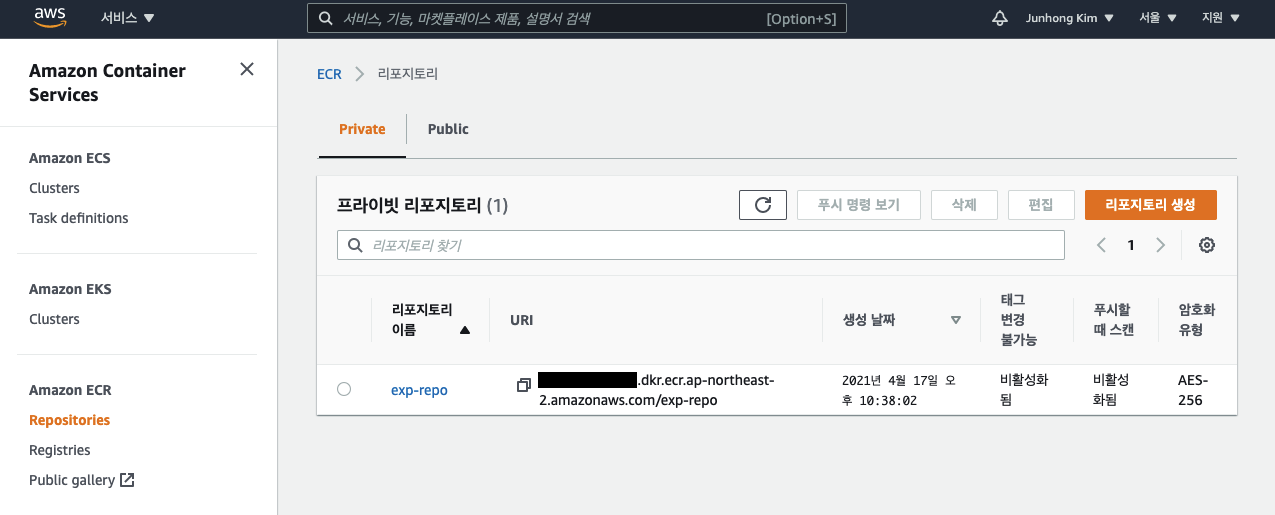Click the AWS logo home icon
Viewport: 1275px width, 515px height.
click(x=50, y=17)
